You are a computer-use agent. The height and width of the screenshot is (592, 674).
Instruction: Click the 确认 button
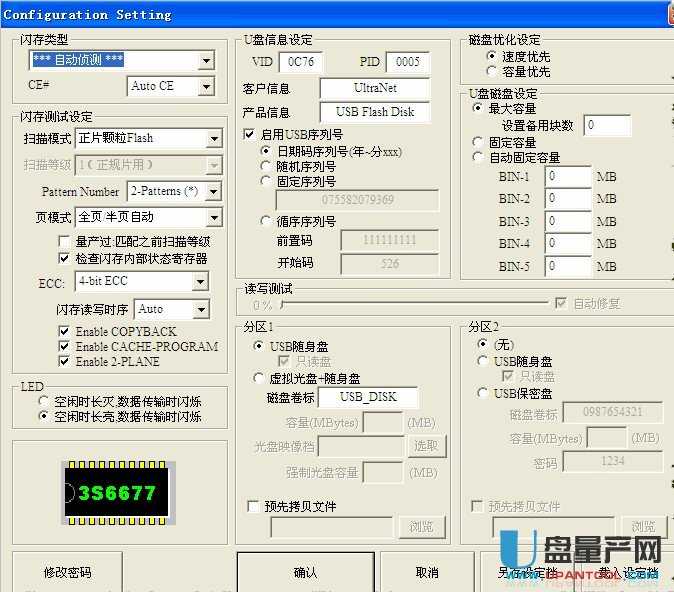306,572
